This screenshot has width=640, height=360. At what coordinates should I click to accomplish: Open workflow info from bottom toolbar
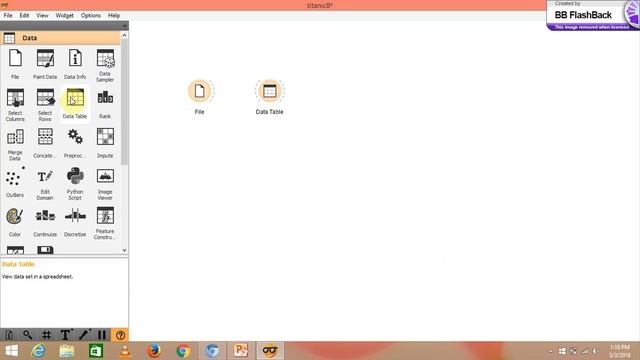[9, 335]
